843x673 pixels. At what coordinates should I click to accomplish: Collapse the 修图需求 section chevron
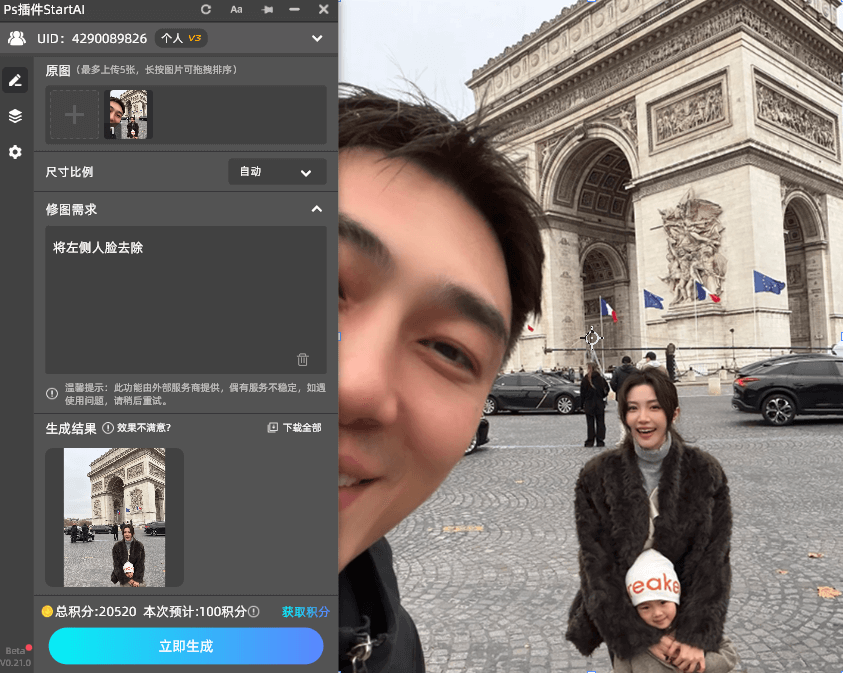click(x=317, y=209)
